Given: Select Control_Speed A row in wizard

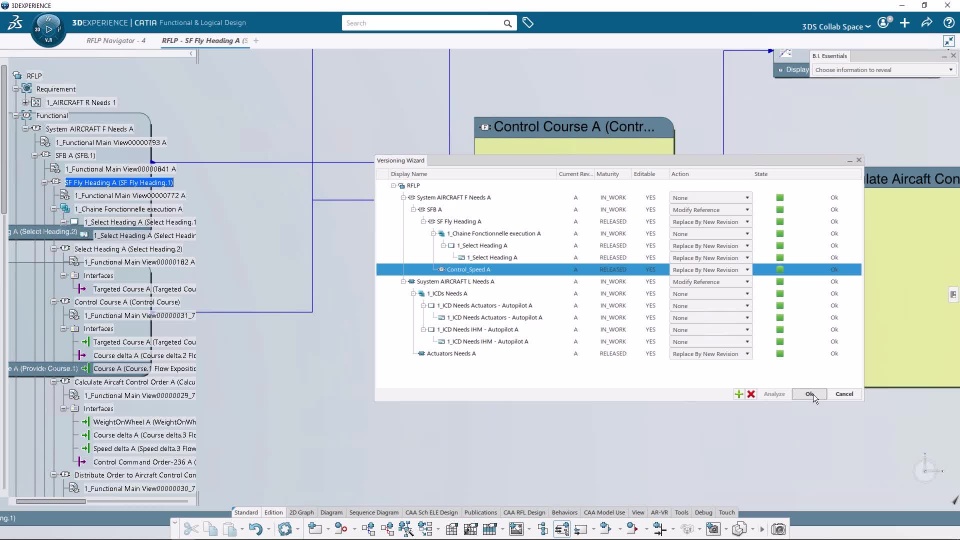Looking at the screenshot, I should (618, 269).
